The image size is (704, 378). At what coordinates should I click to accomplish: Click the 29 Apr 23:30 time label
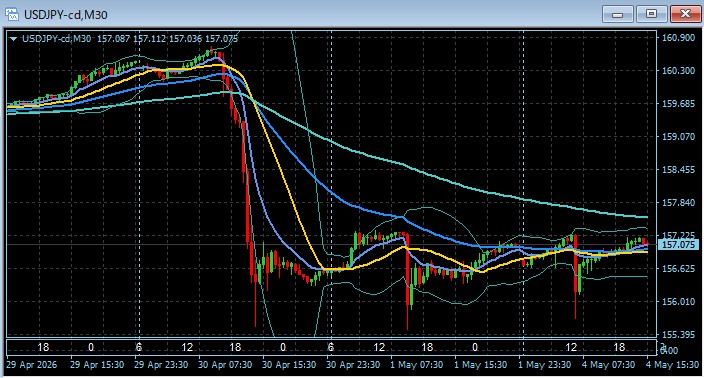pyautogui.click(x=161, y=365)
